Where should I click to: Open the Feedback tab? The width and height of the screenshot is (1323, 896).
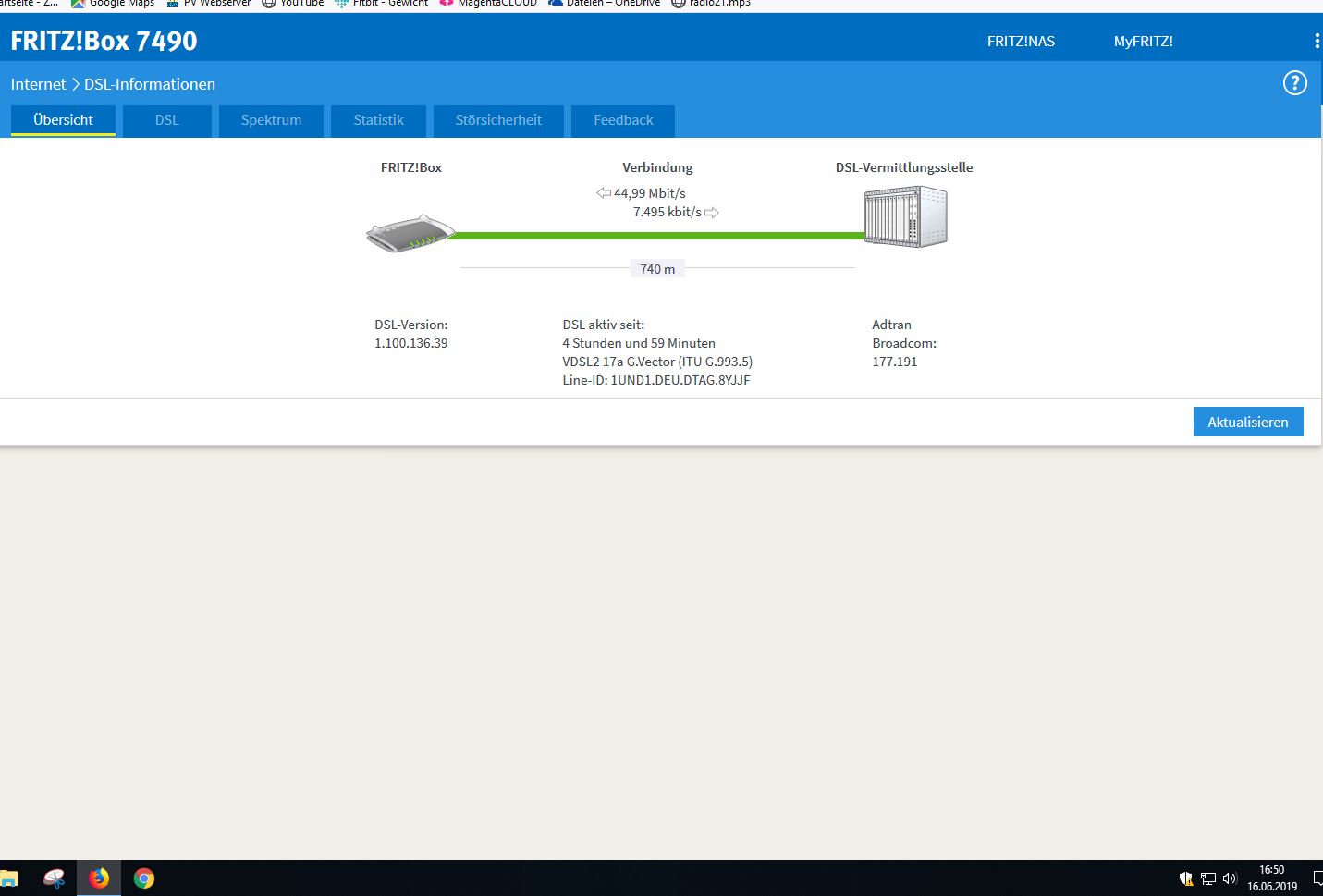623,120
